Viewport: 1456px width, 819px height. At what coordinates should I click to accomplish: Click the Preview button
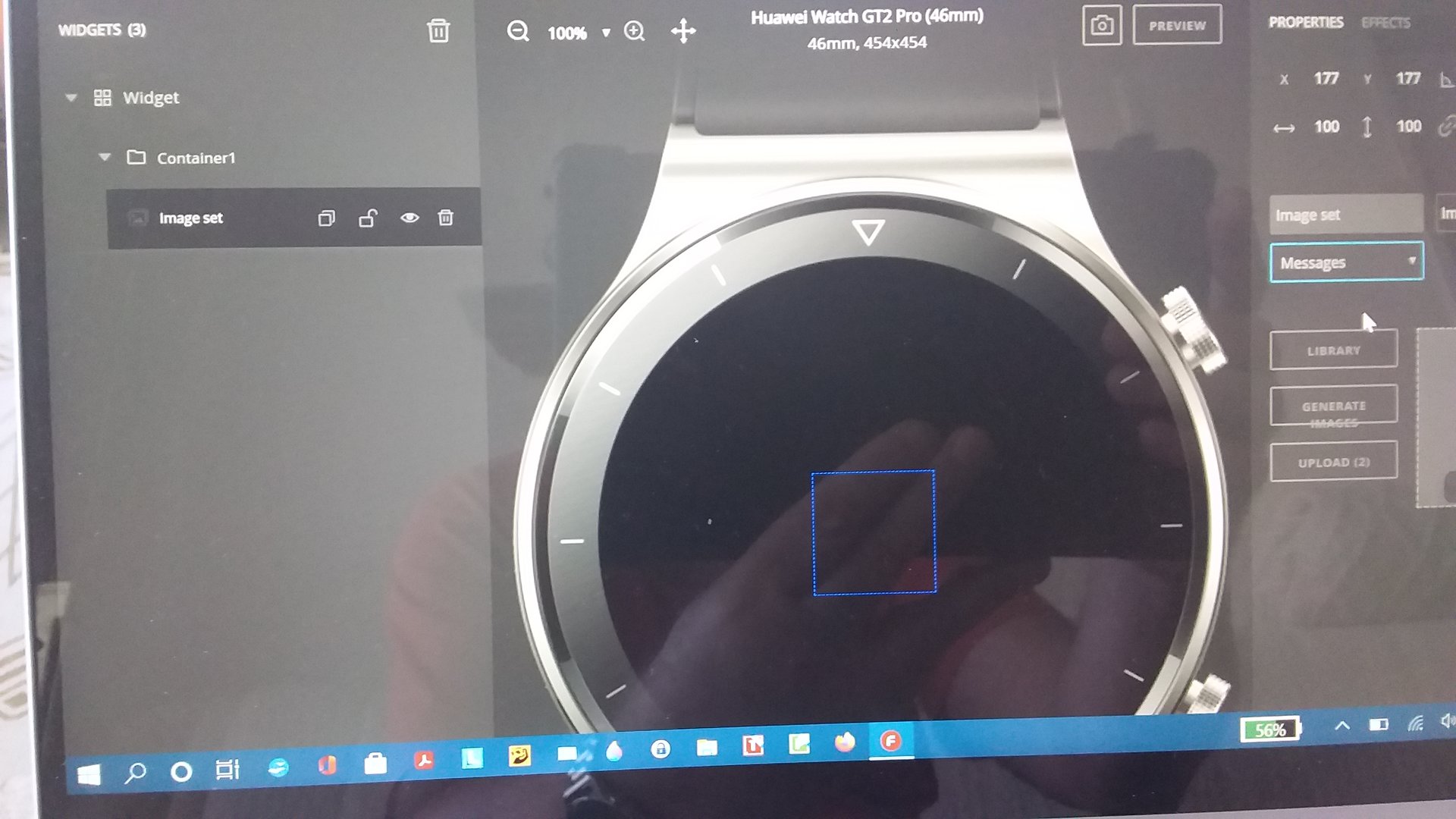click(x=1177, y=25)
